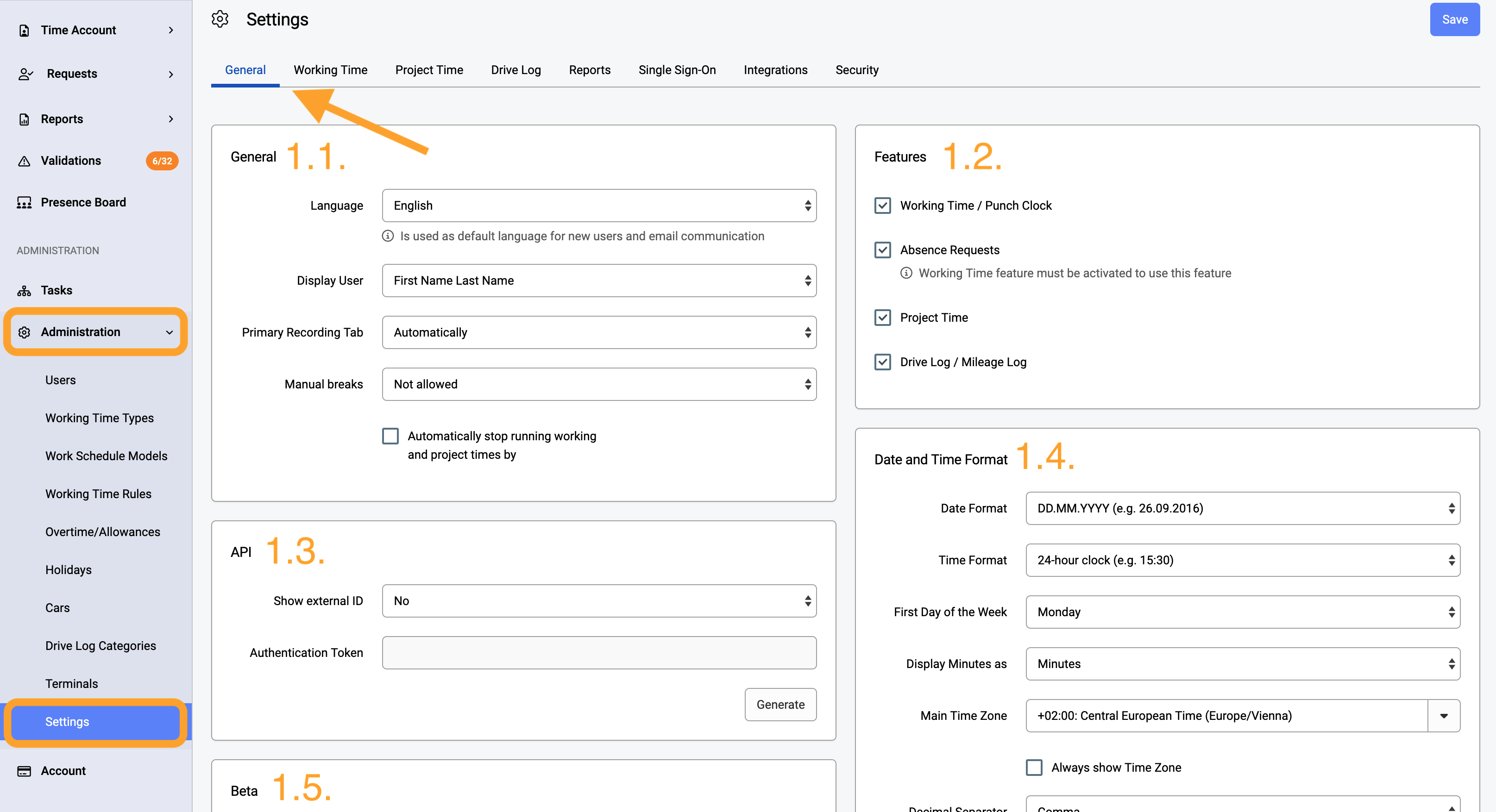Click the Settings gear icon in header

pos(220,19)
